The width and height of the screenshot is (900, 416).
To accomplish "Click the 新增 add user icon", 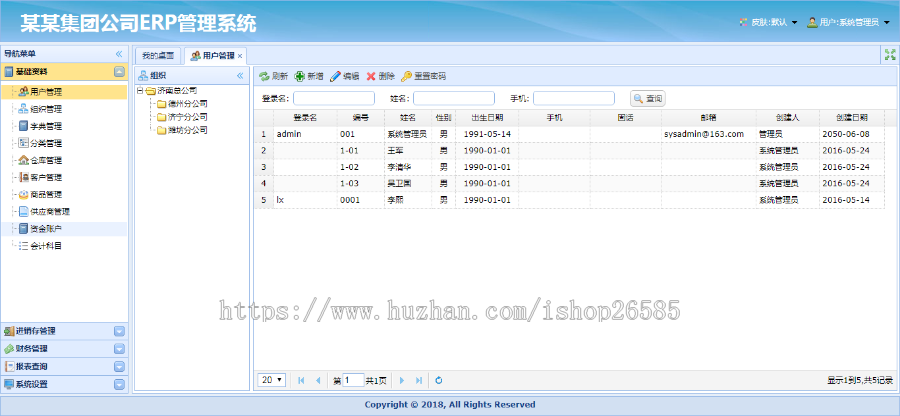I will [300, 76].
